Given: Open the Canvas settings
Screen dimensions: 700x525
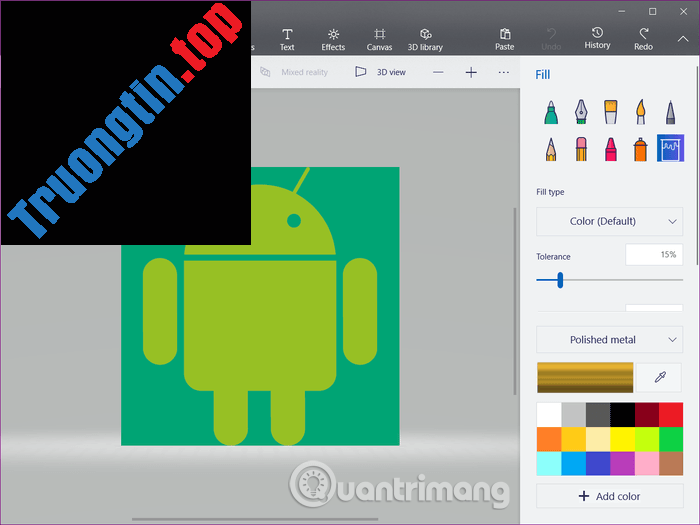Looking at the screenshot, I should pos(379,39).
